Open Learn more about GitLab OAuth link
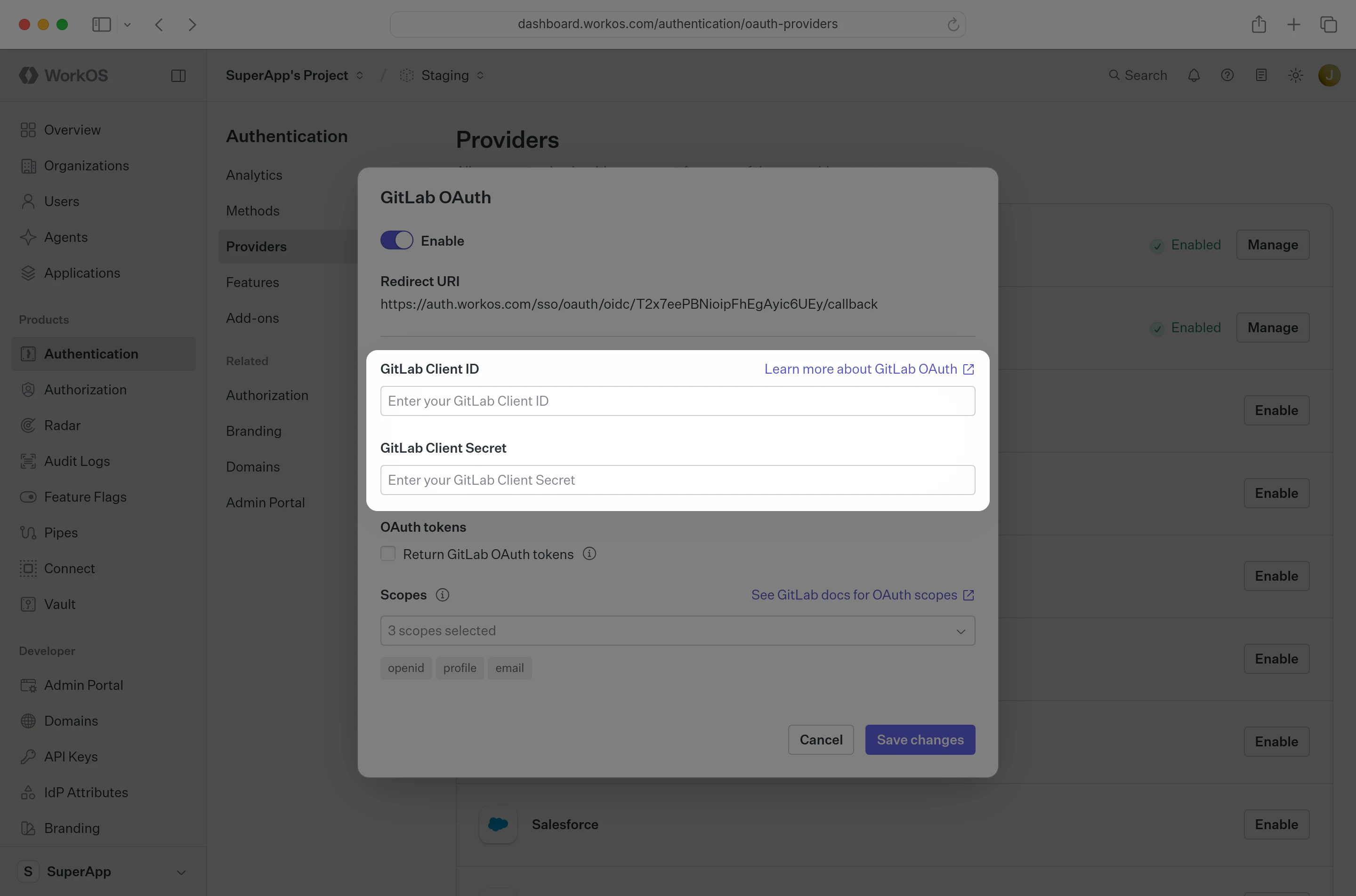This screenshot has width=1356, height=896. [x=869, y=369]
